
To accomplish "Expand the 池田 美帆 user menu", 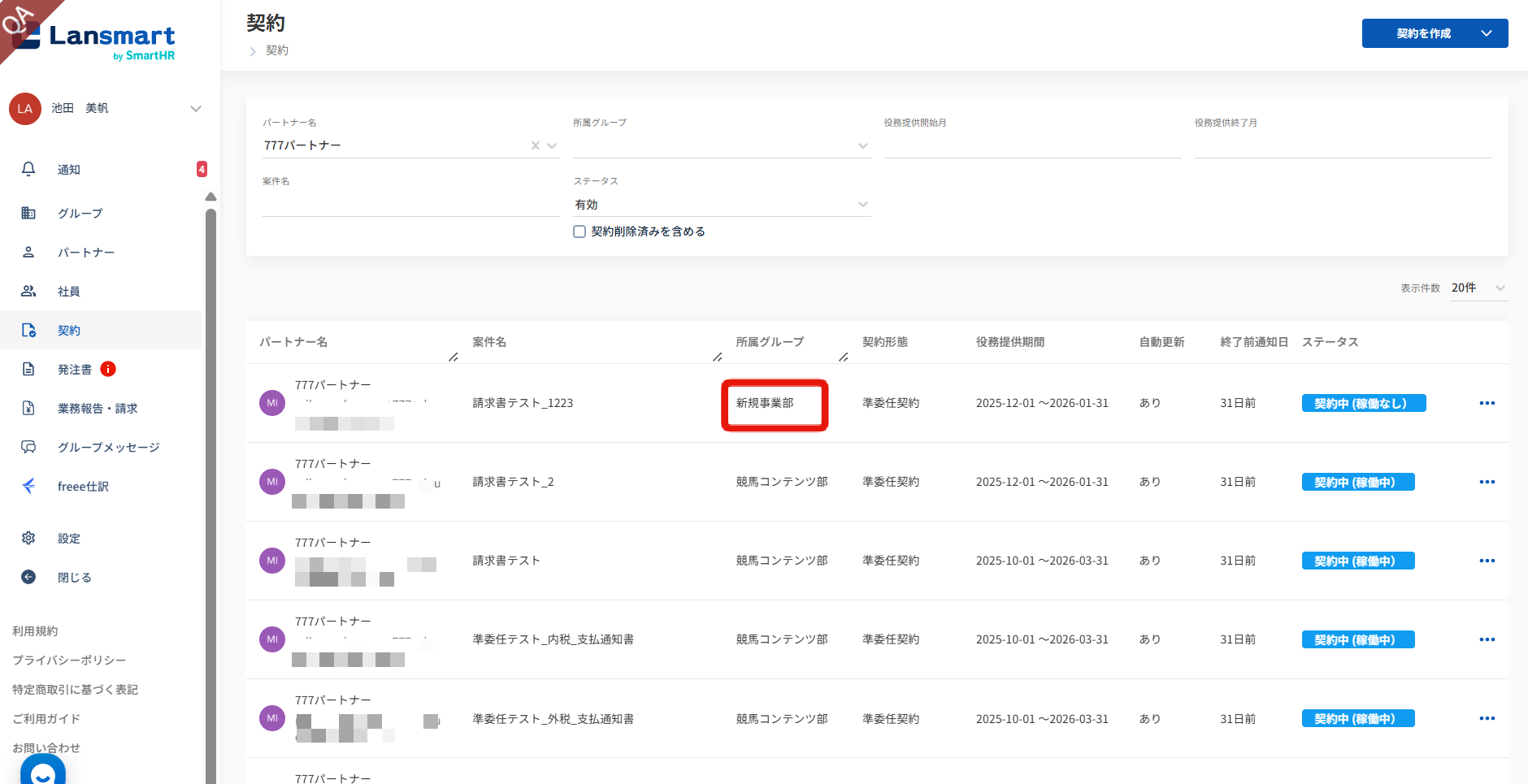I will coord(196,109).
